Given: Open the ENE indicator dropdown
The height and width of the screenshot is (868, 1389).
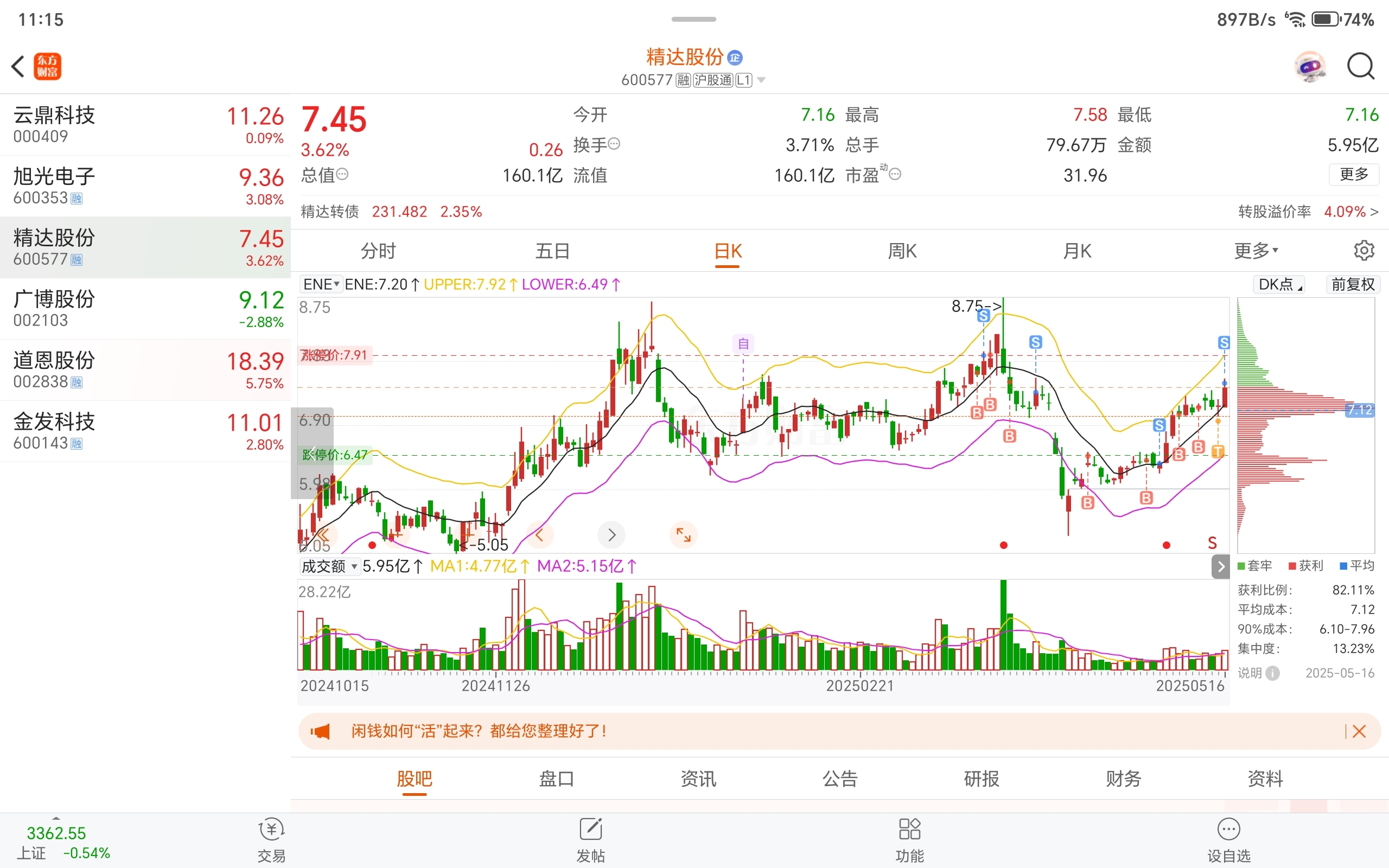Looking at the screenshot, I should [321, 284].
